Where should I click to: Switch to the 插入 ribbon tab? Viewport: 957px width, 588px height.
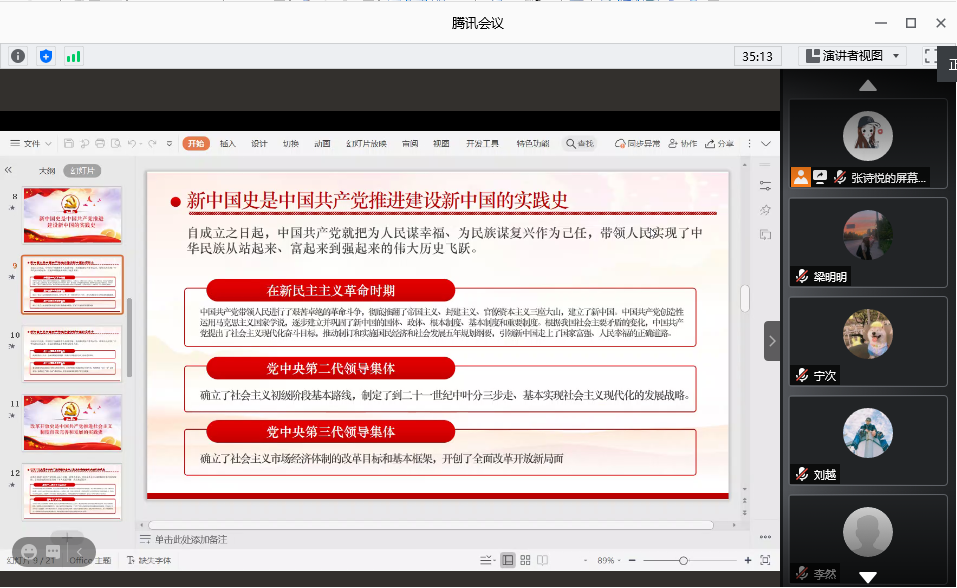click(228, 143)
